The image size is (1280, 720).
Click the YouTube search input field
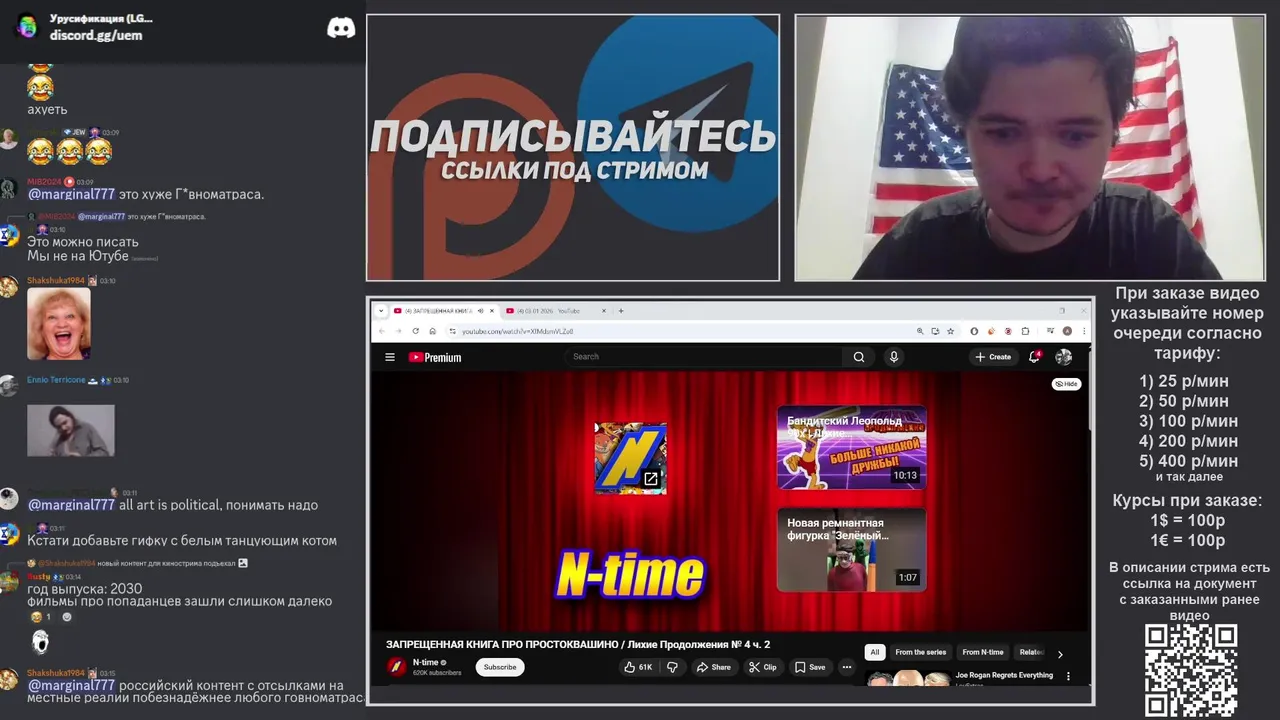click(705, 357)
